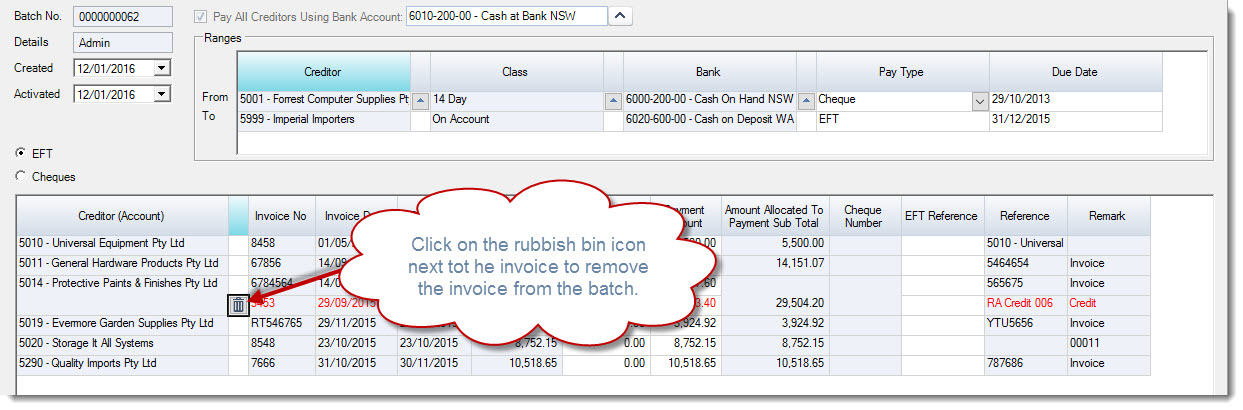Screen dimensions: 1243x410
Task: Select row 5014 - Protective Paints & Finishes
Action: 122,283
